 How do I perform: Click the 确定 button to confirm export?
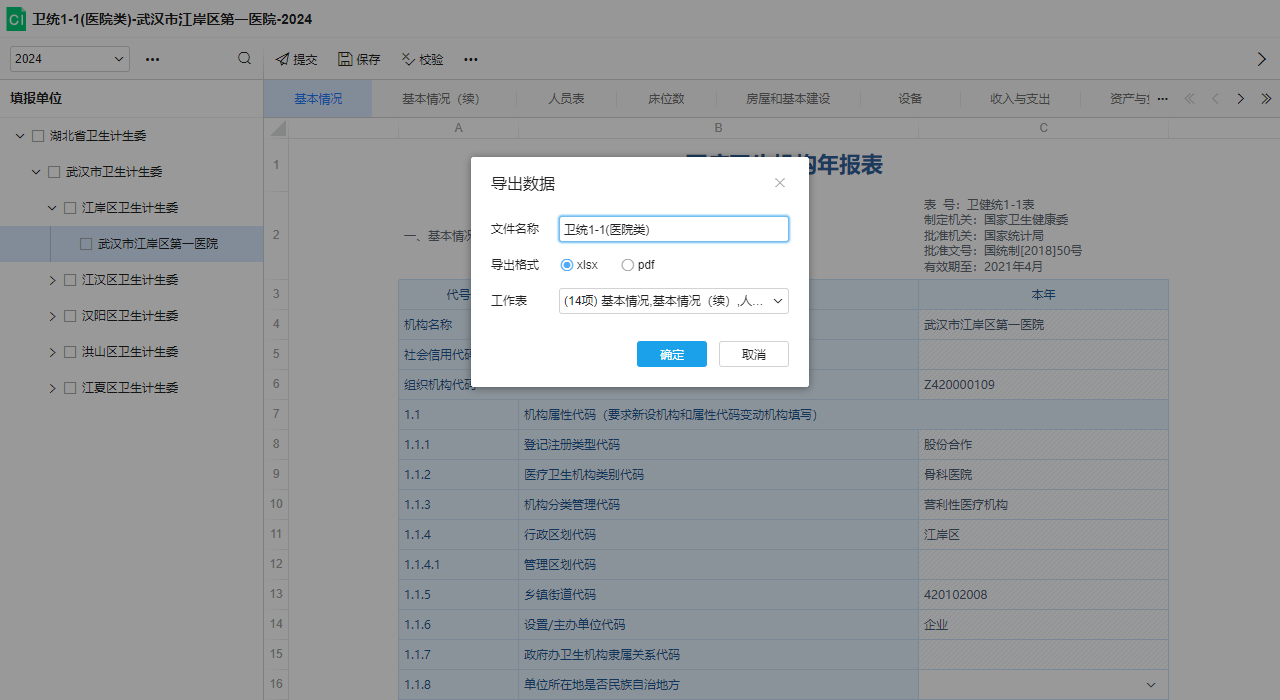(x=671, y=353)
